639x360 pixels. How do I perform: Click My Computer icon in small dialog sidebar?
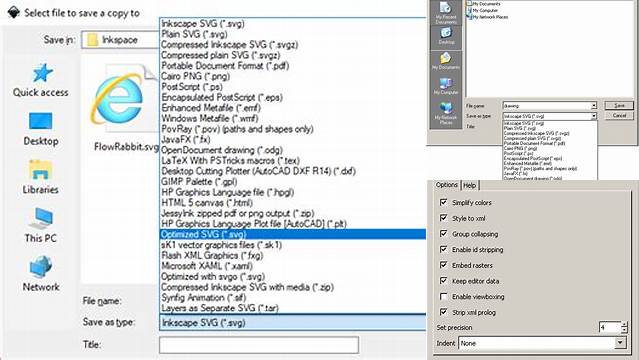pos(446,86)
